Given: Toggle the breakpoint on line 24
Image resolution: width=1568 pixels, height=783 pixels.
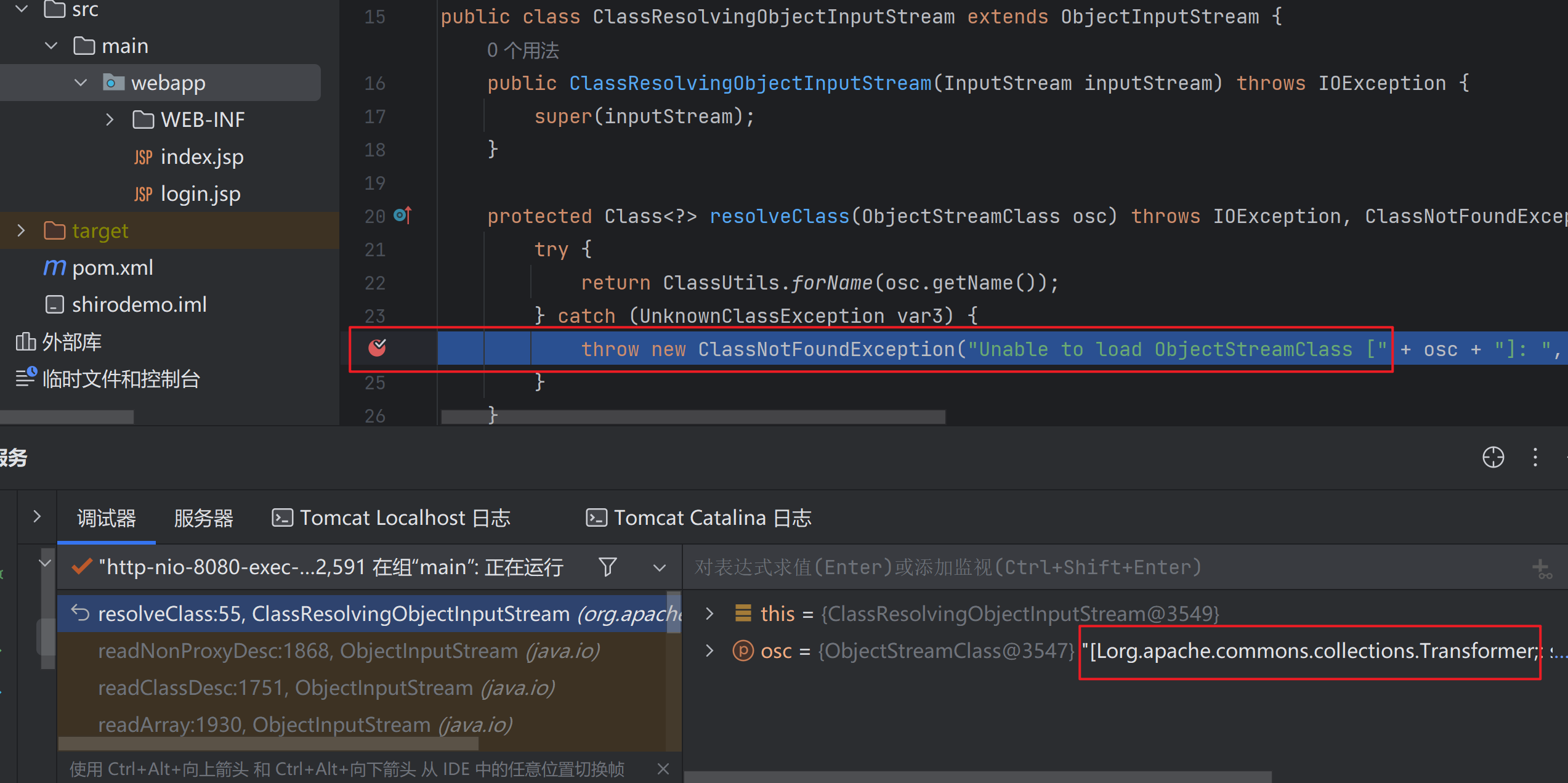Looking at the screenshot, I should [377, 348].
